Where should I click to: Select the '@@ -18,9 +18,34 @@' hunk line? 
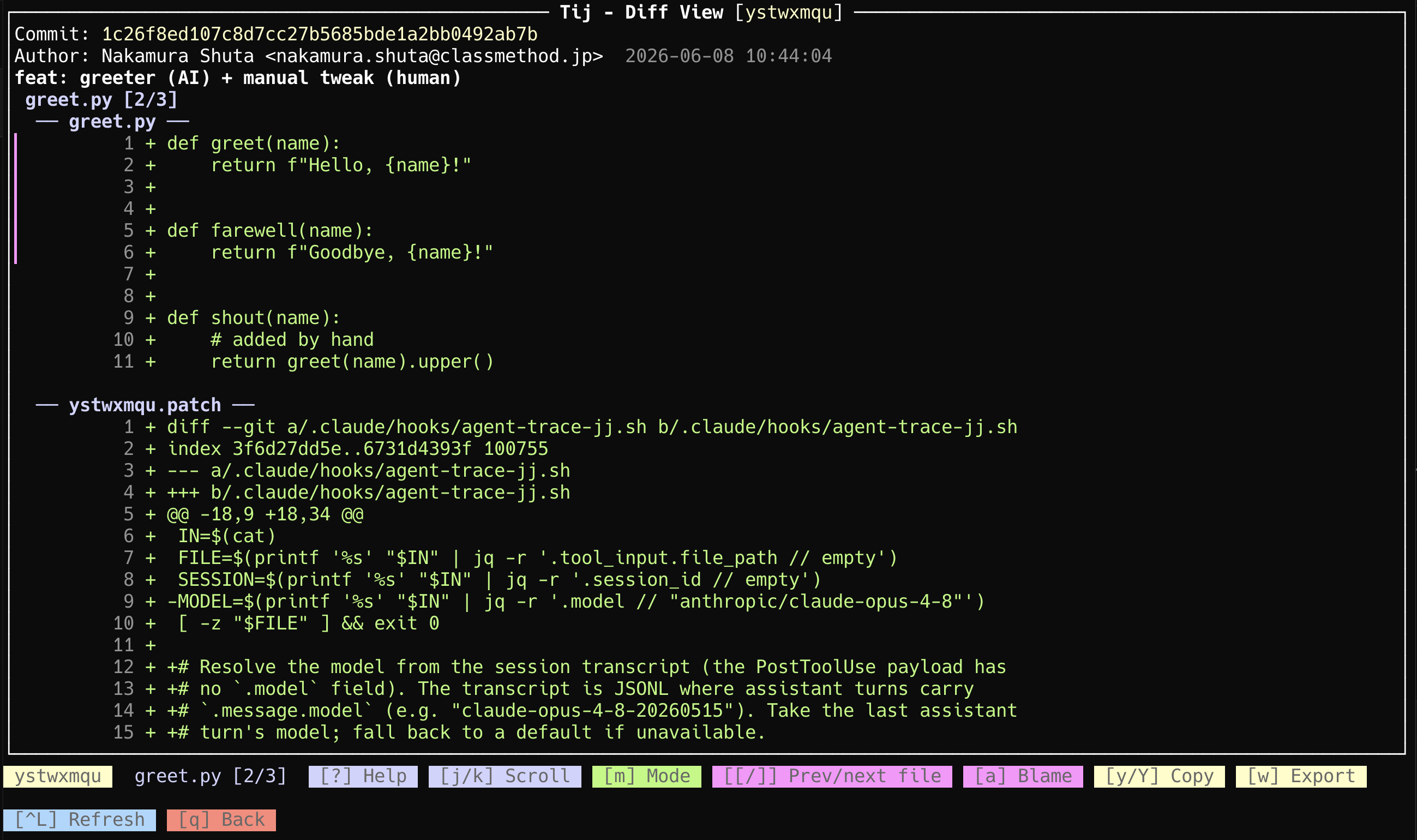(x=265, y=514)
